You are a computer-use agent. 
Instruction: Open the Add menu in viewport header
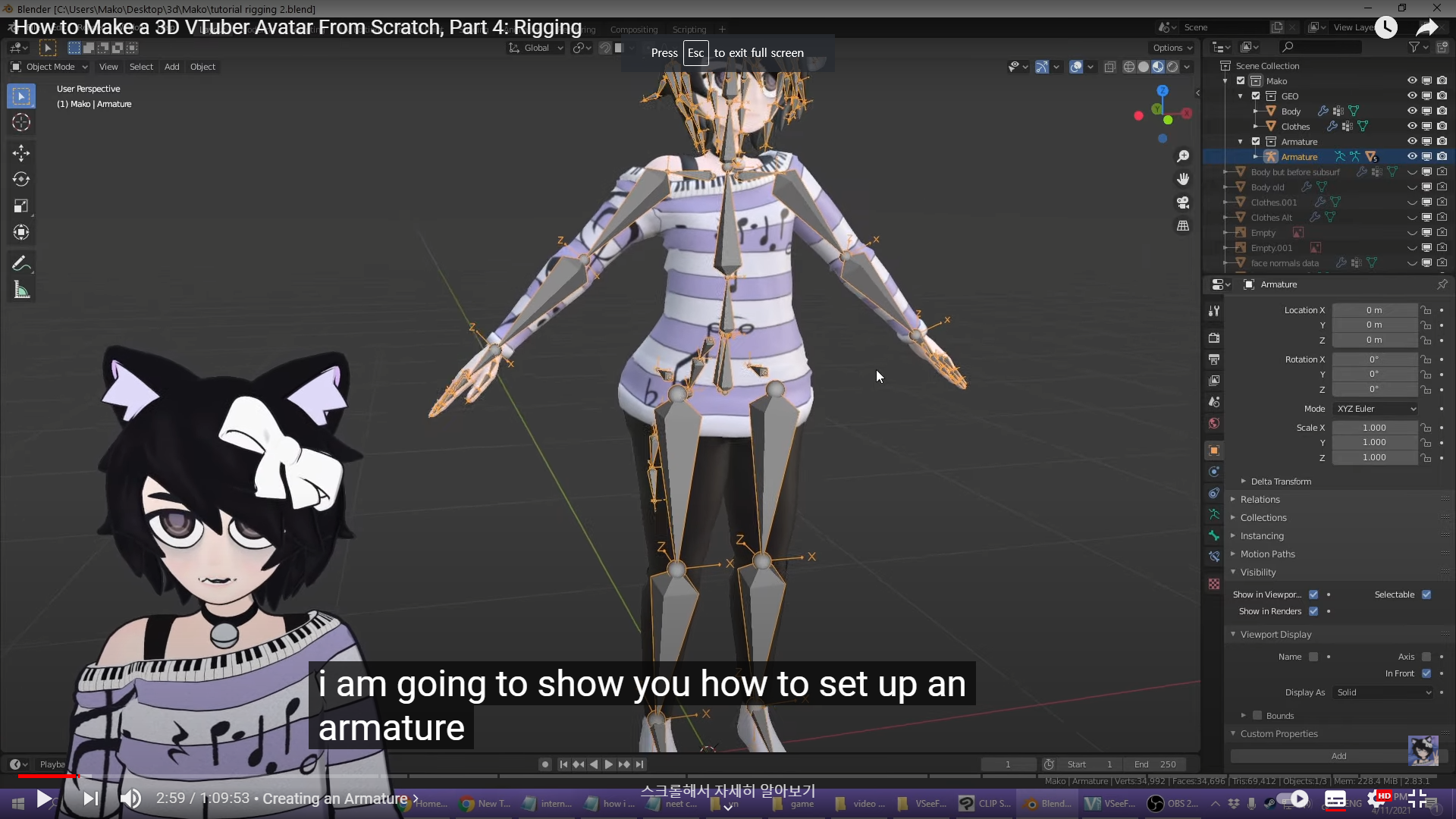(172, 67)
